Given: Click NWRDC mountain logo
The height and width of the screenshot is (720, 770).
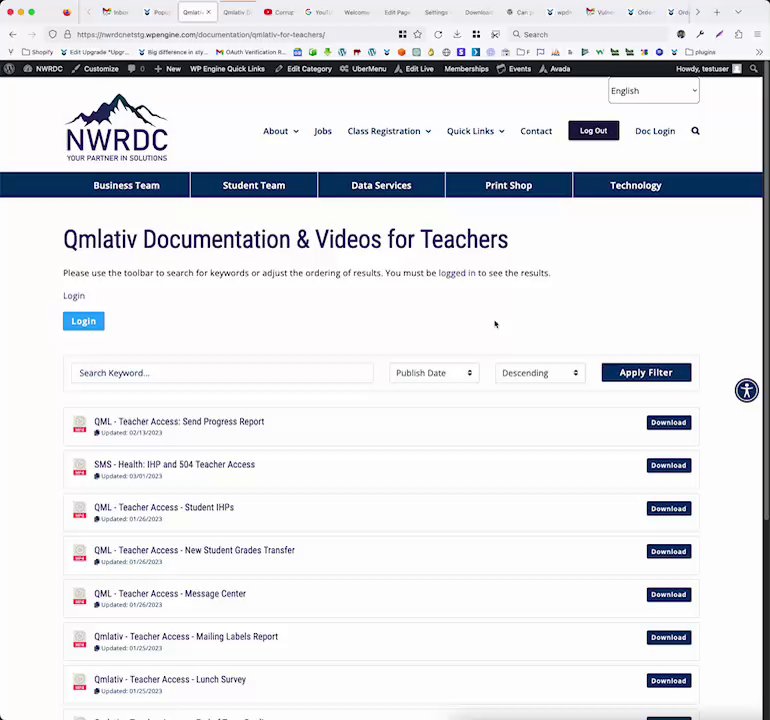Looking at the screenshot, I should click(x=117, y=128).
